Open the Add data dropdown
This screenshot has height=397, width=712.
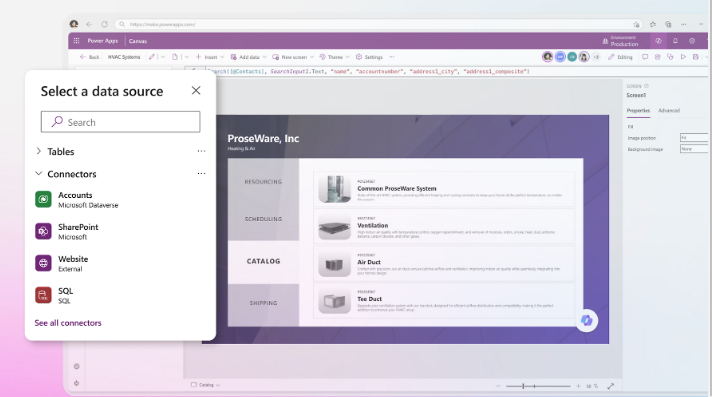248,57
